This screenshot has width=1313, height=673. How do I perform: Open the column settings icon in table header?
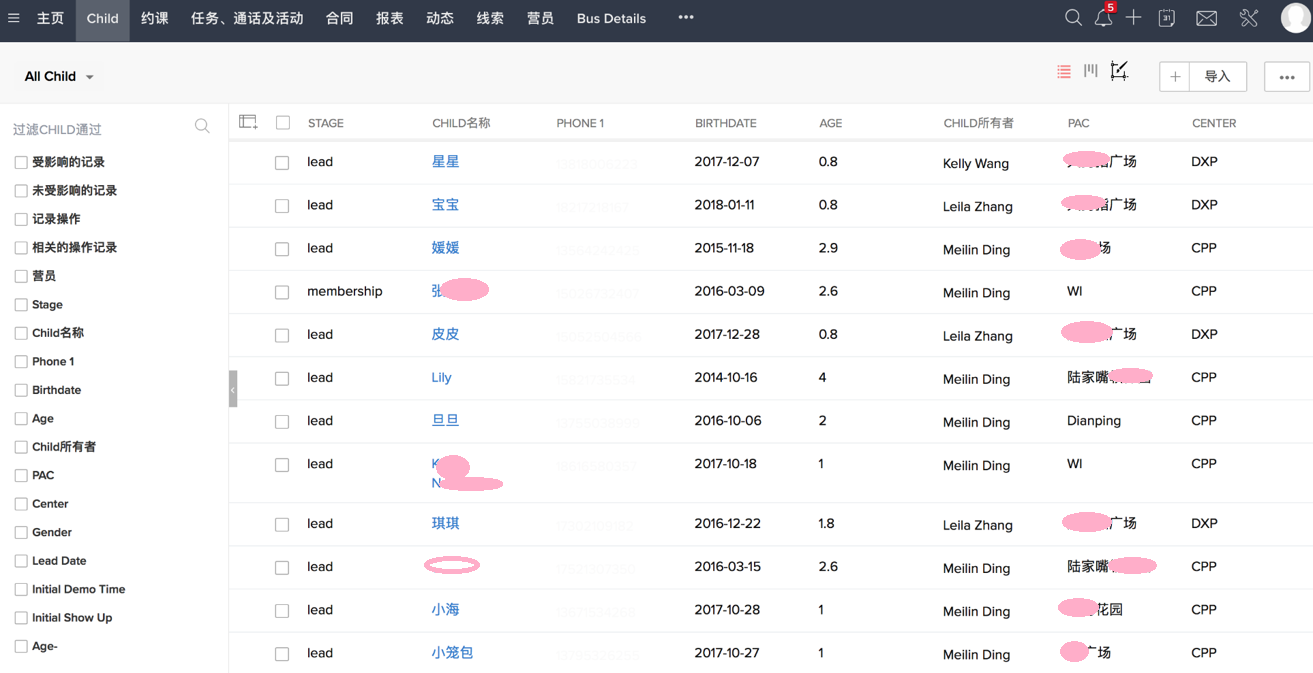[x=248, y=122]
